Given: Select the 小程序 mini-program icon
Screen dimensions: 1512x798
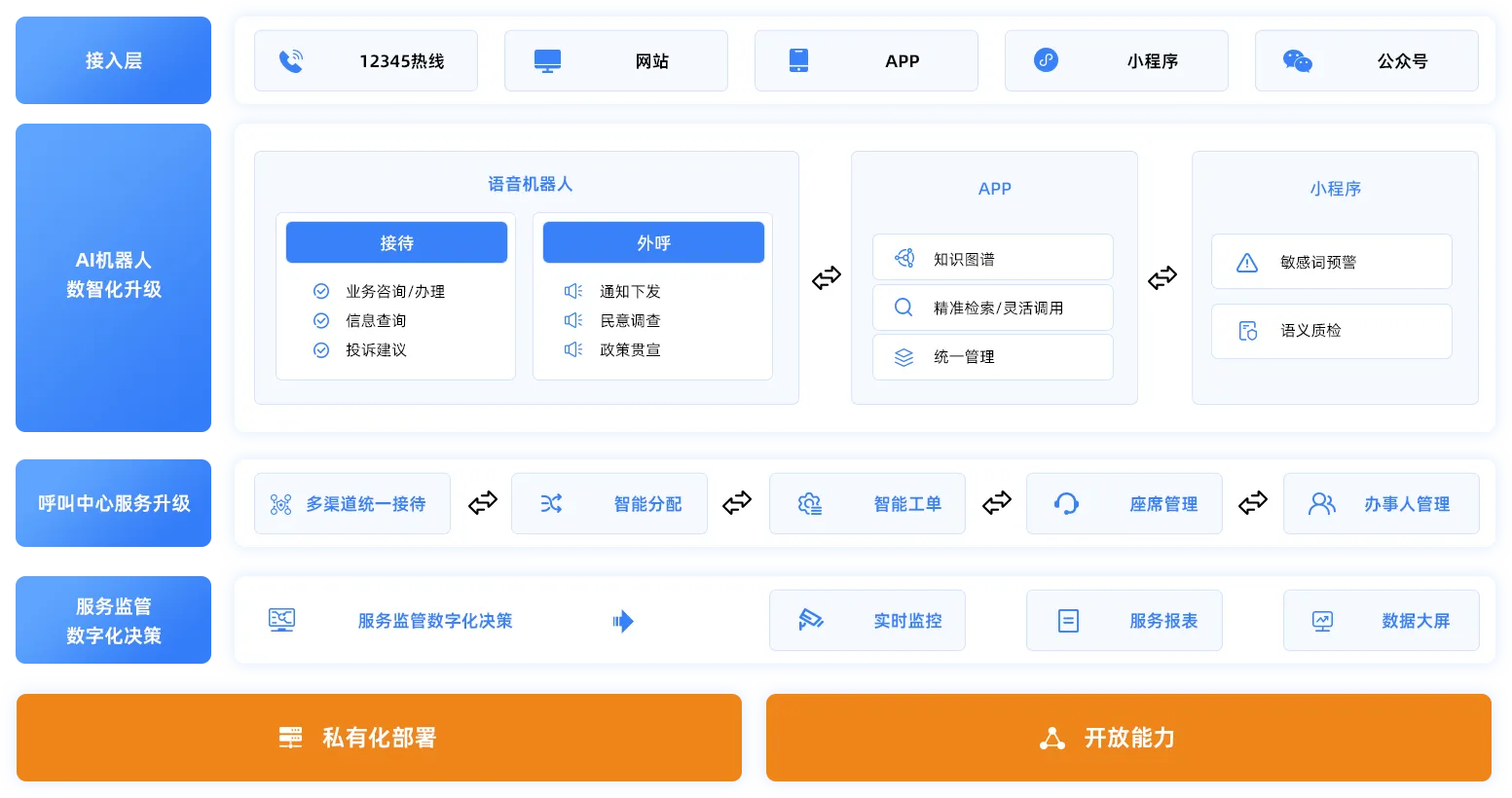Looking at the screenshot, I should click(x=1046, y=60).
